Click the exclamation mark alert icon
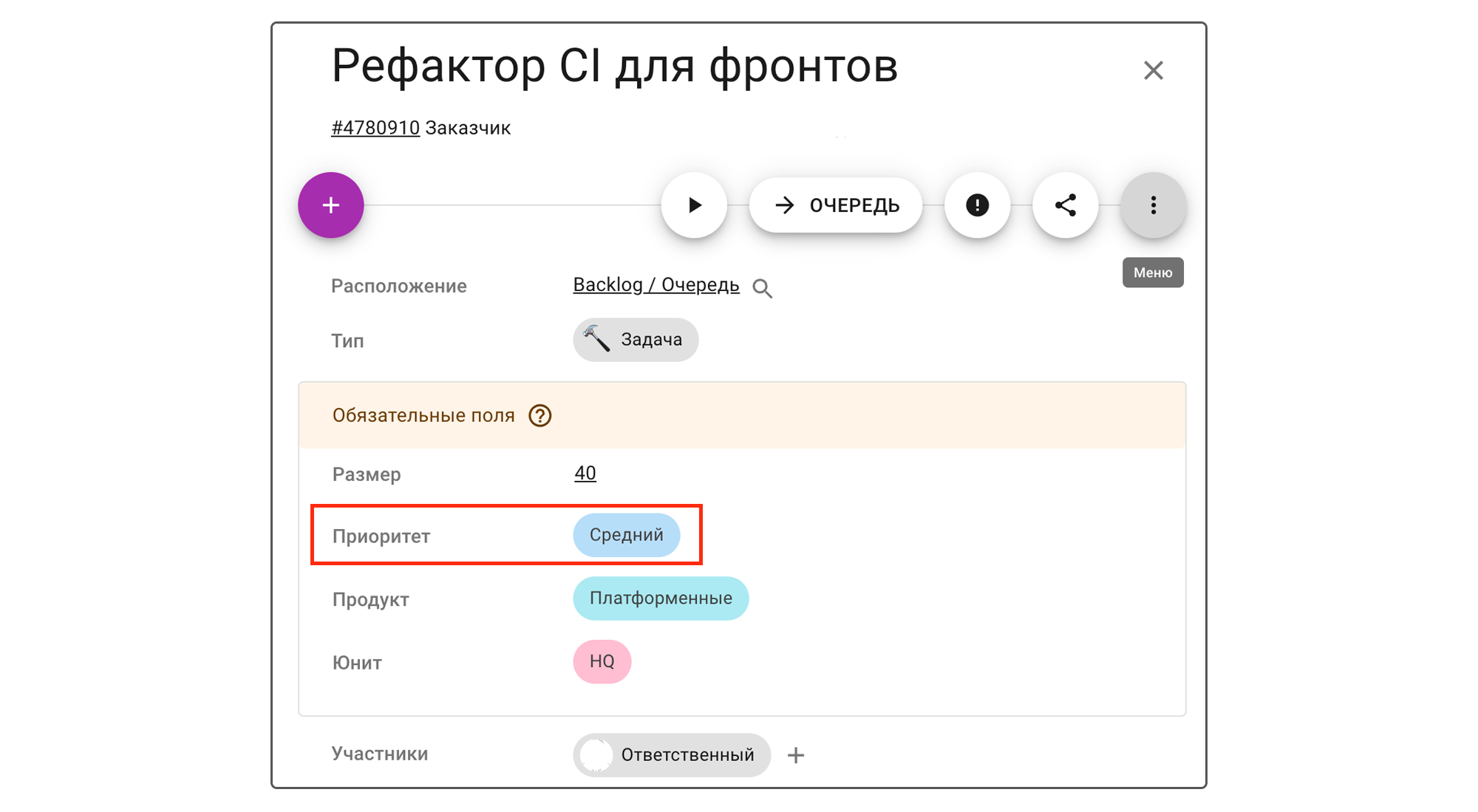Image resolution: width=1478 pixels, height=812 pixels. [977, 205]
